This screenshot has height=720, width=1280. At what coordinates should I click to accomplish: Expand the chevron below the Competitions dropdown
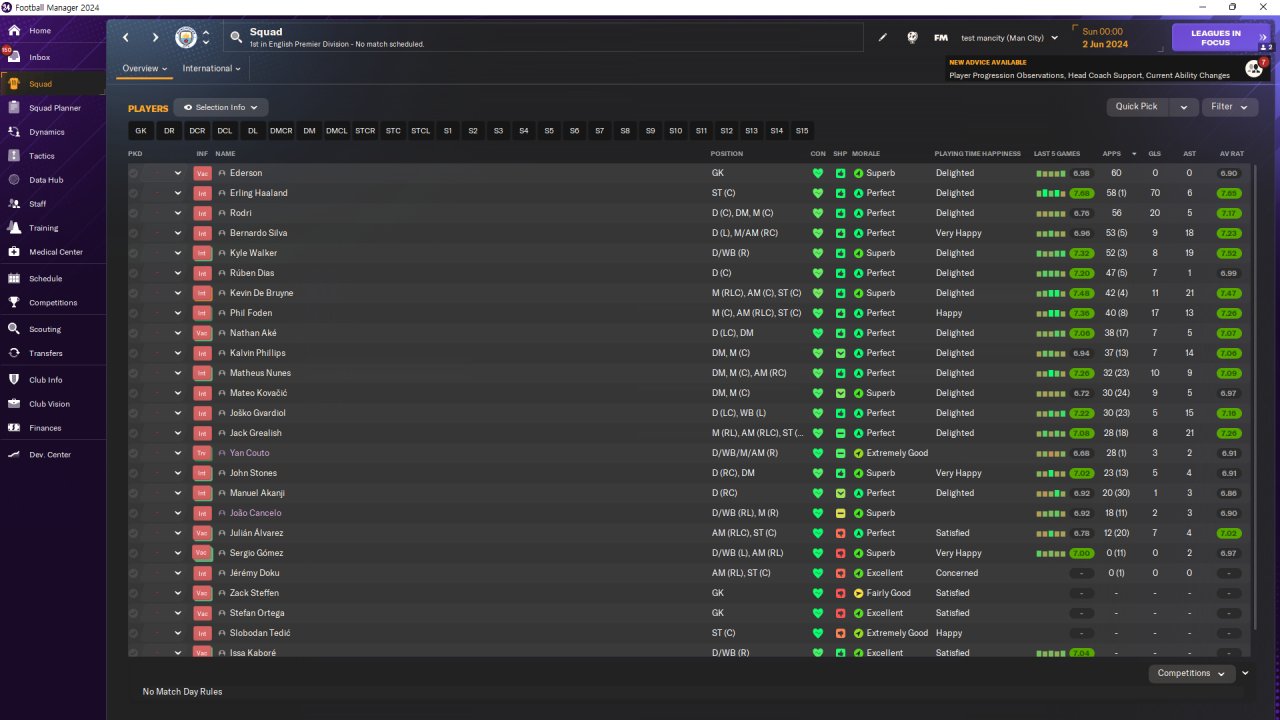point(1246,674)
